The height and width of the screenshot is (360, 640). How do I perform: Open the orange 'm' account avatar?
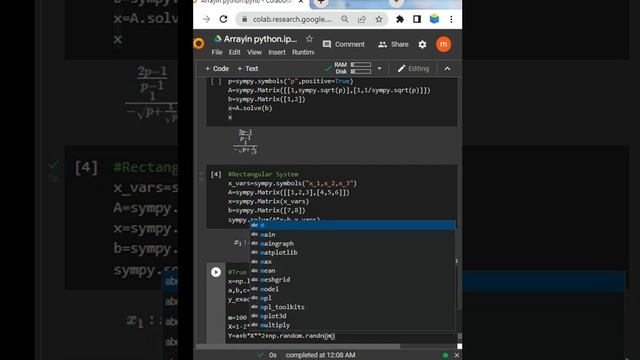444,44
